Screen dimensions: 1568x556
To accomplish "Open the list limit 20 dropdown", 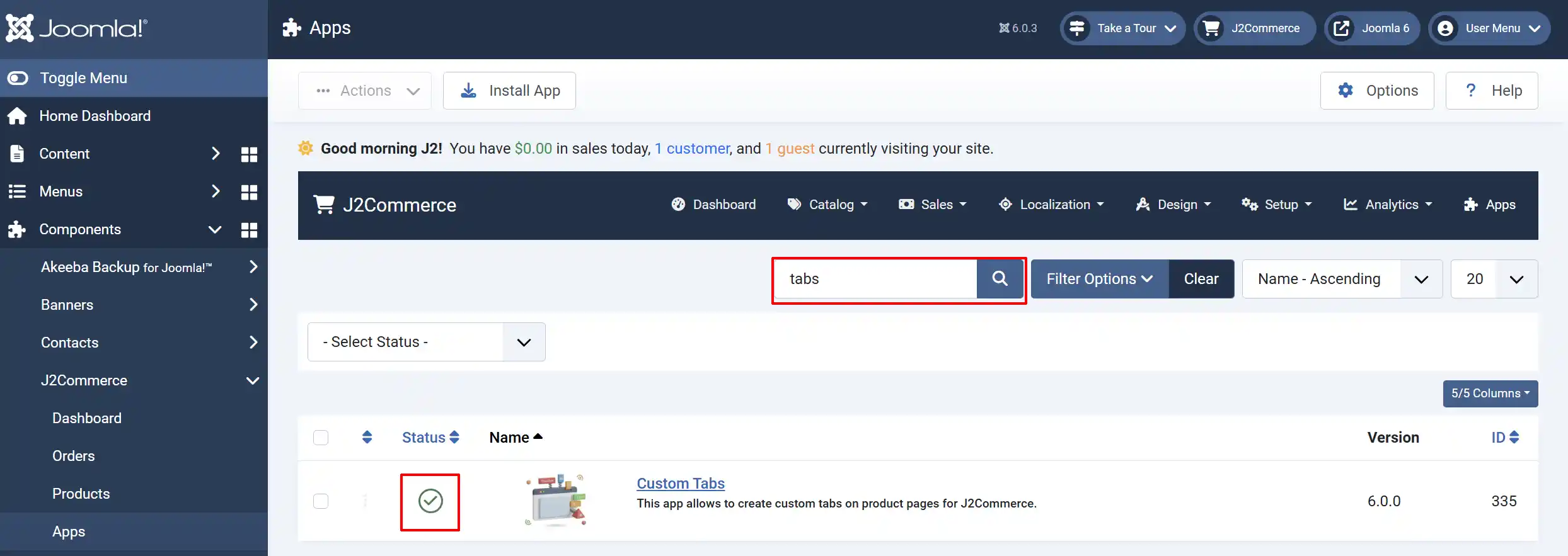I will [1494, 279].
